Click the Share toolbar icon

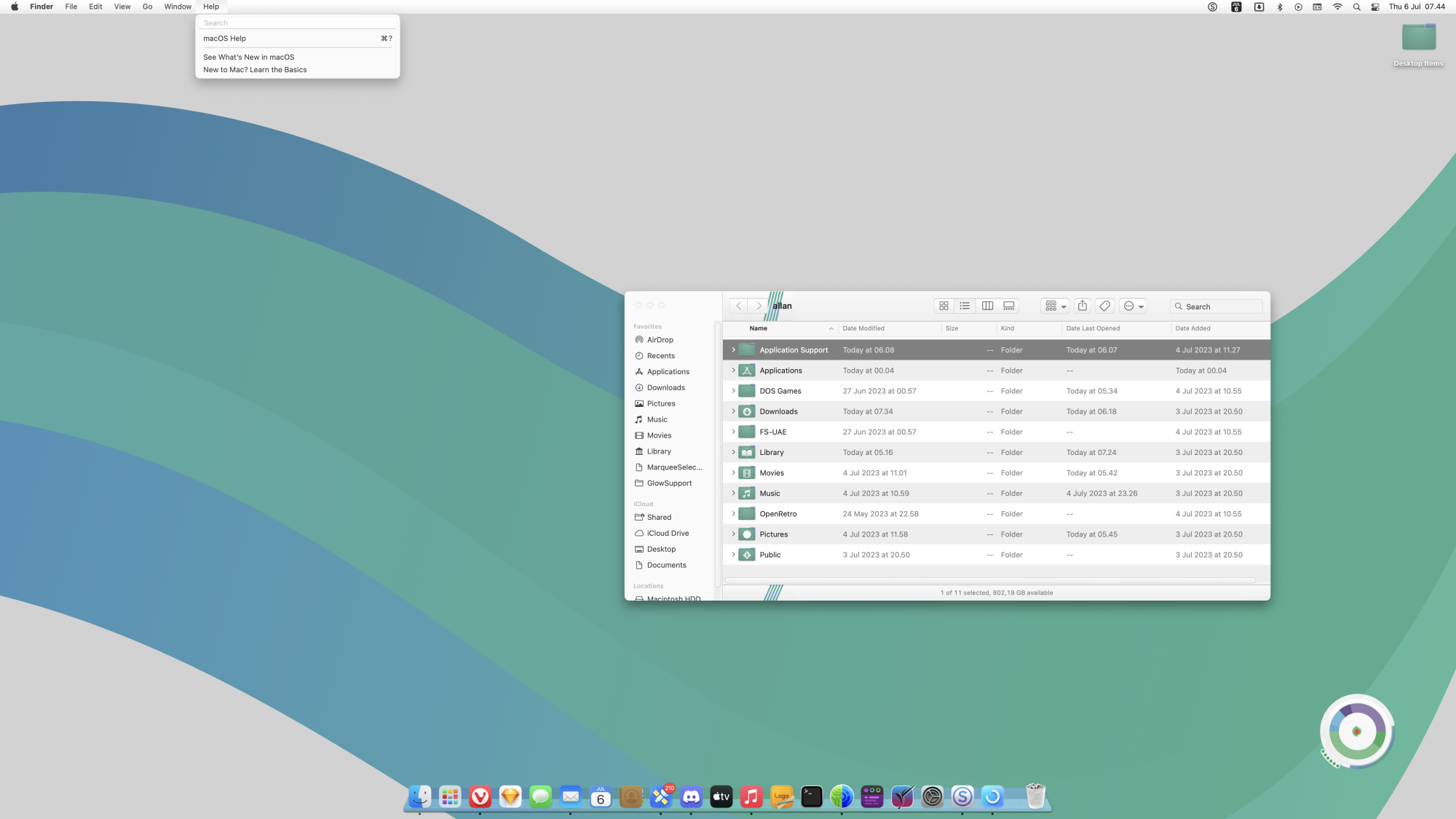(x=1083, y=306)
